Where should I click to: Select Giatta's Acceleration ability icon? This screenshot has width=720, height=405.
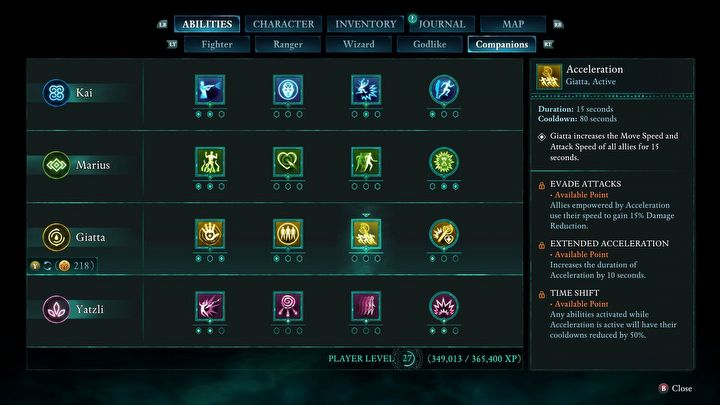(x=366, y=234)
